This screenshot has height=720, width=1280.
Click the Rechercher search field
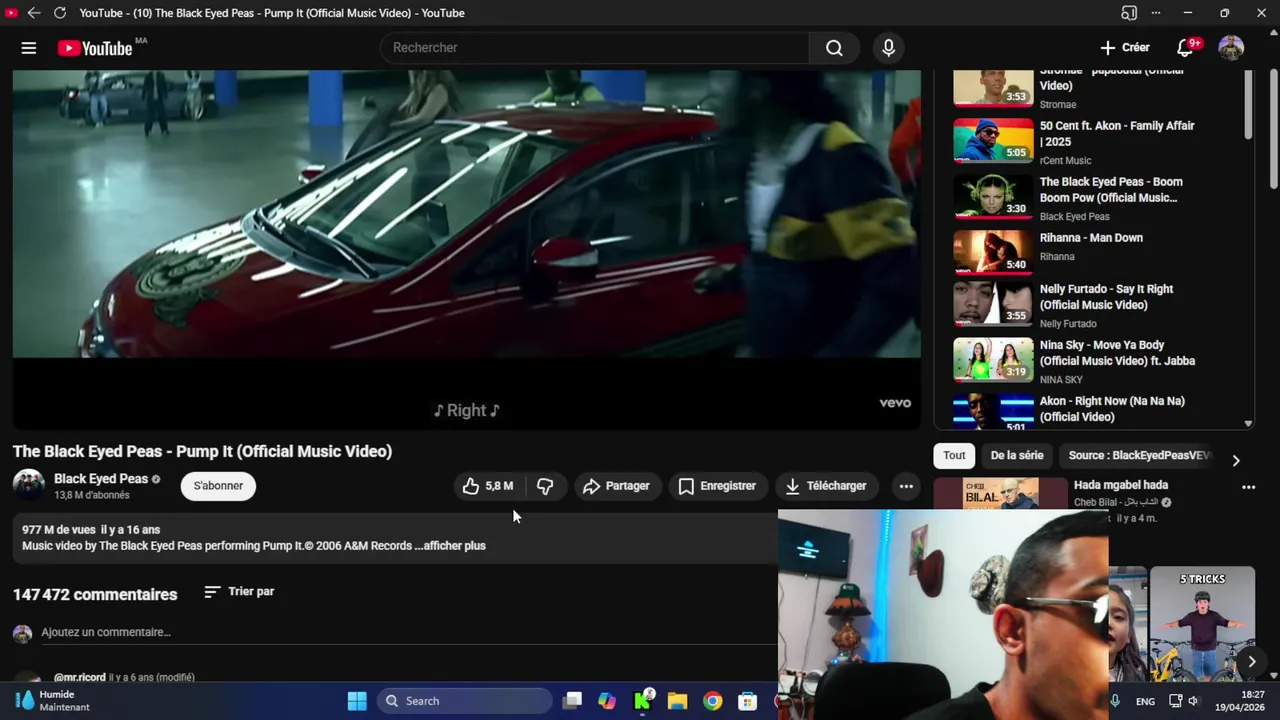click(595, 48)
